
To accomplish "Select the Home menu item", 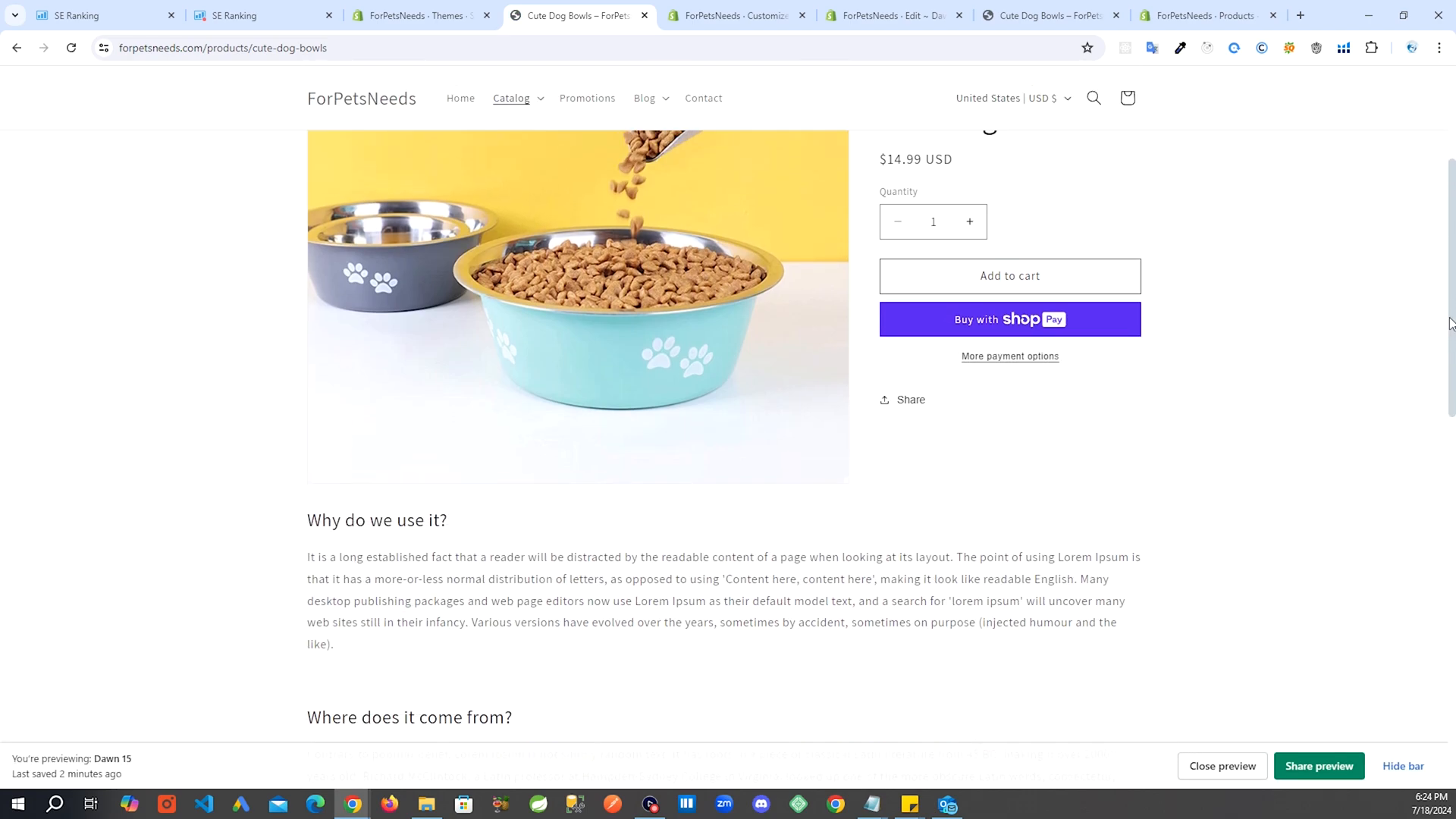I will point(461,98).
